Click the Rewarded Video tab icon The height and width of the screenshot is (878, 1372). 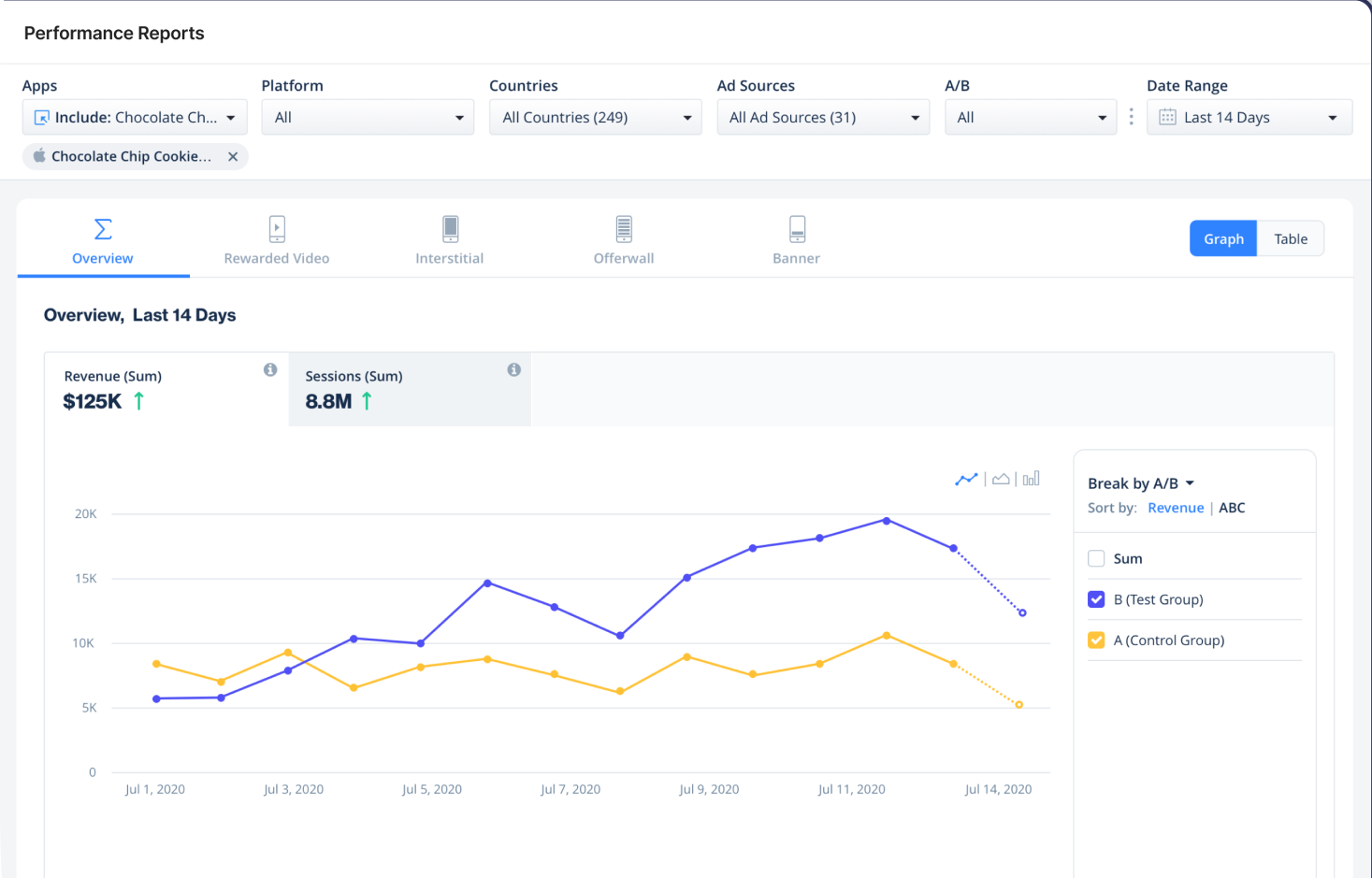click(x=277, y=229)
